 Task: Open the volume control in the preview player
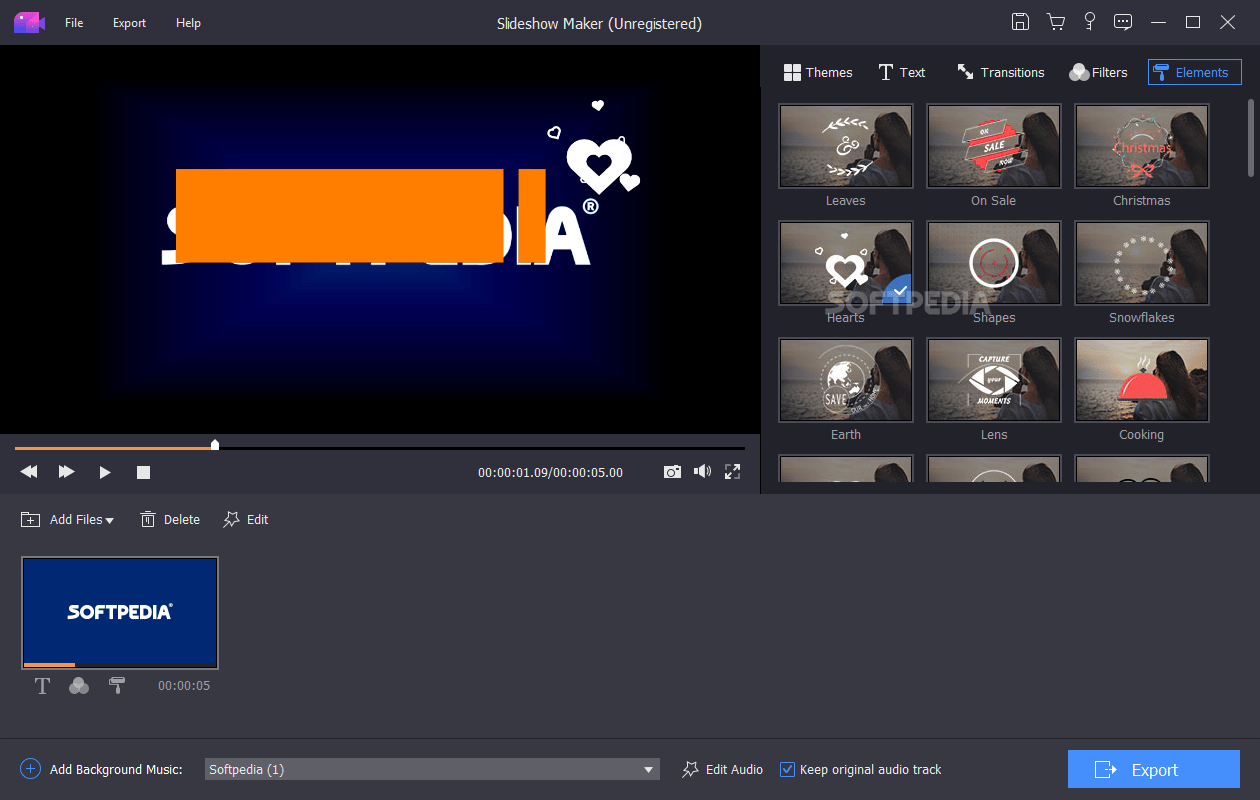click(x=702, y=471)
